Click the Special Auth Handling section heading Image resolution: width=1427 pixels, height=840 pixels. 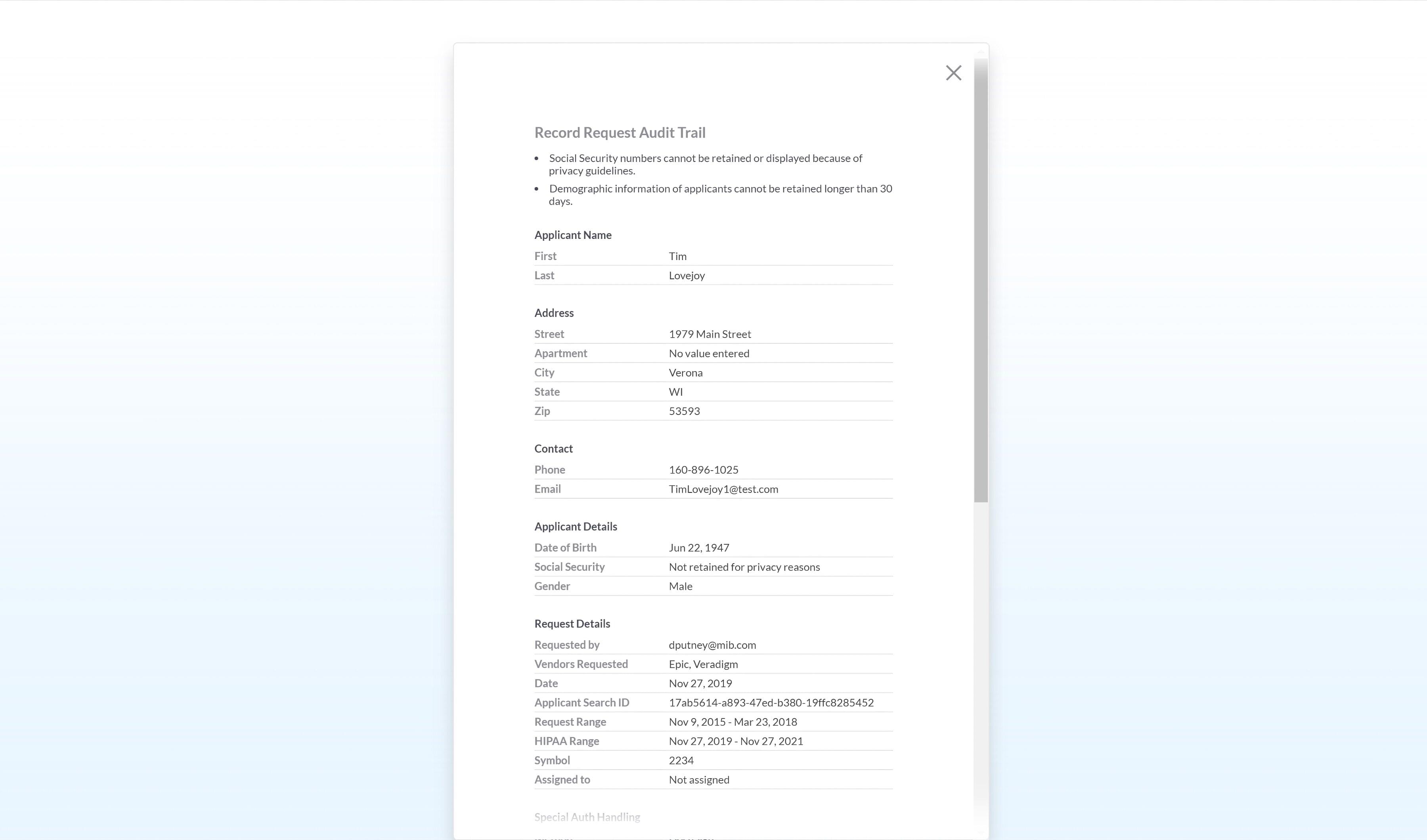pyautogui.click(x=587, y=817)
